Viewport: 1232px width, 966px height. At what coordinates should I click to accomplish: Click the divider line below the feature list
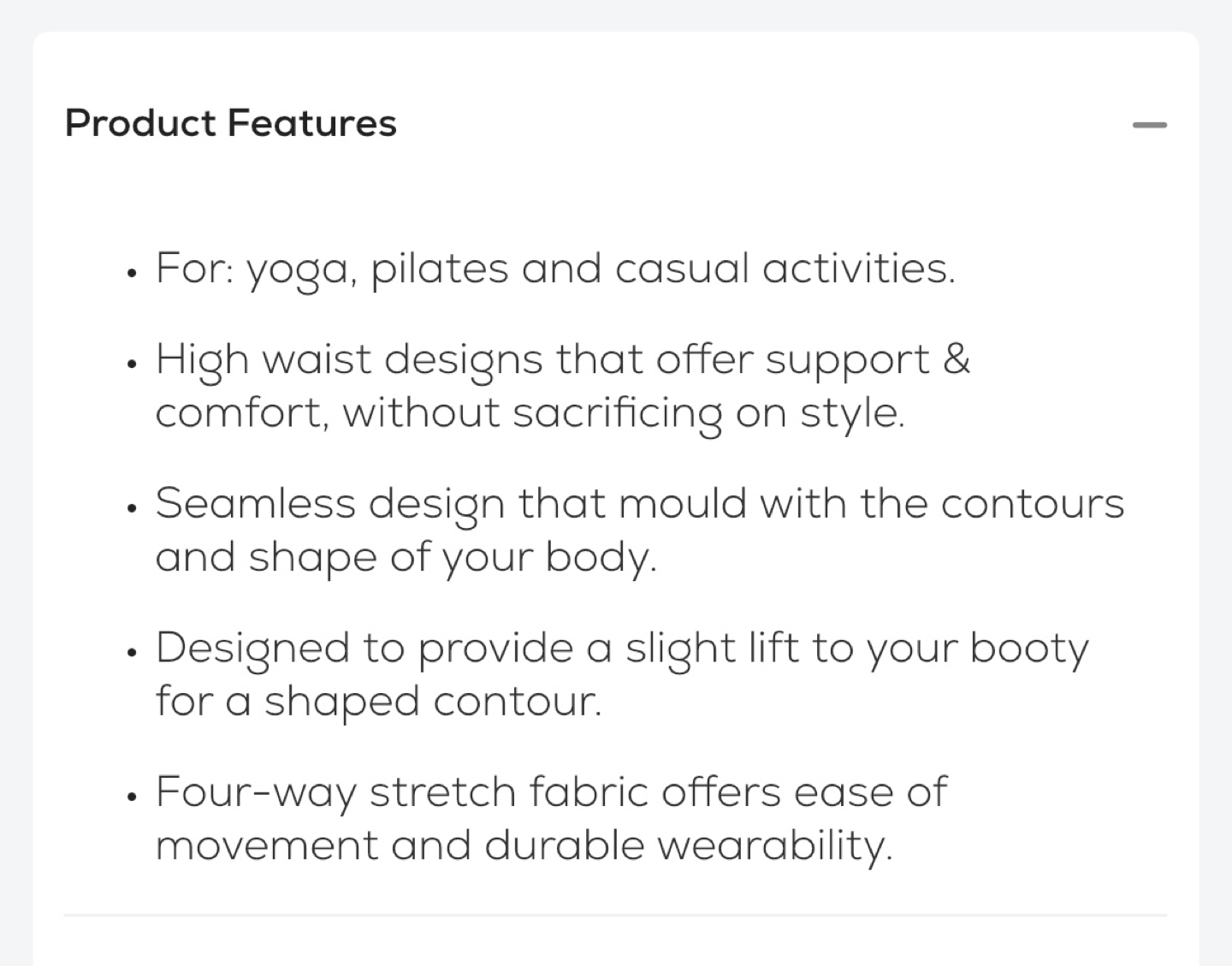click(x=615, y=916)
